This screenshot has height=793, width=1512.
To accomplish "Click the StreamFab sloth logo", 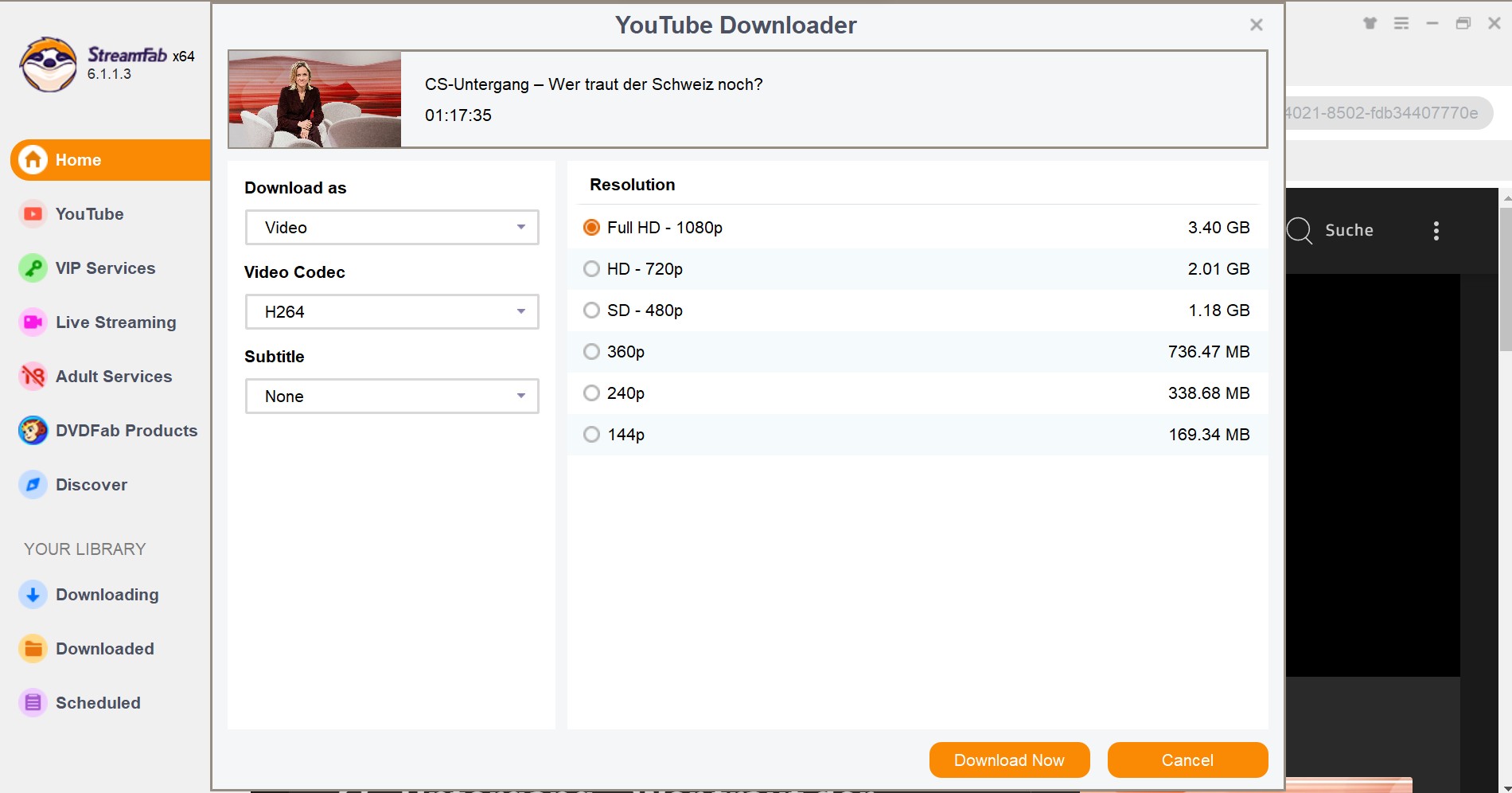I will tap(49, 64).
